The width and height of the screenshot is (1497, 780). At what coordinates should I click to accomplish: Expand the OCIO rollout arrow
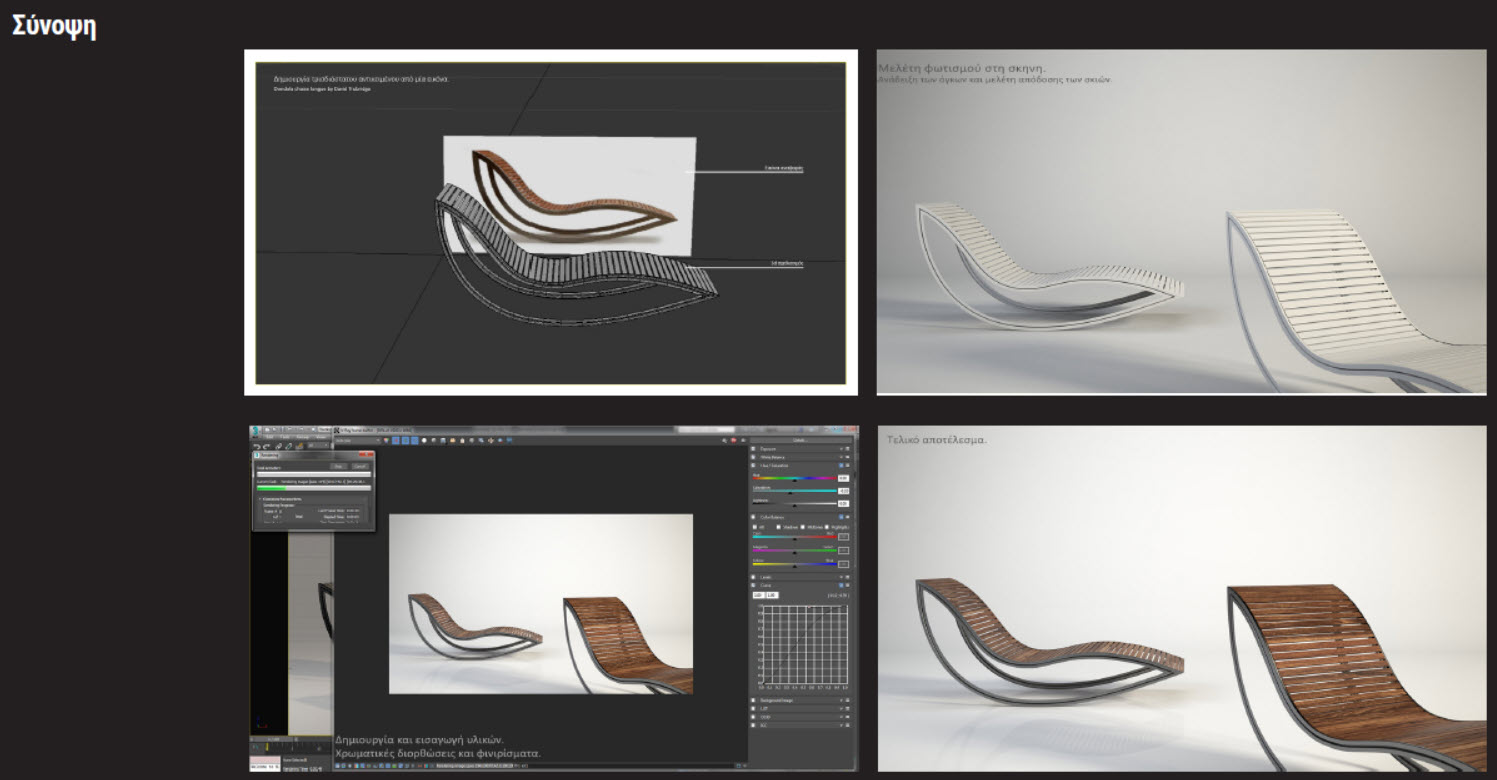(x=841, y=717)
